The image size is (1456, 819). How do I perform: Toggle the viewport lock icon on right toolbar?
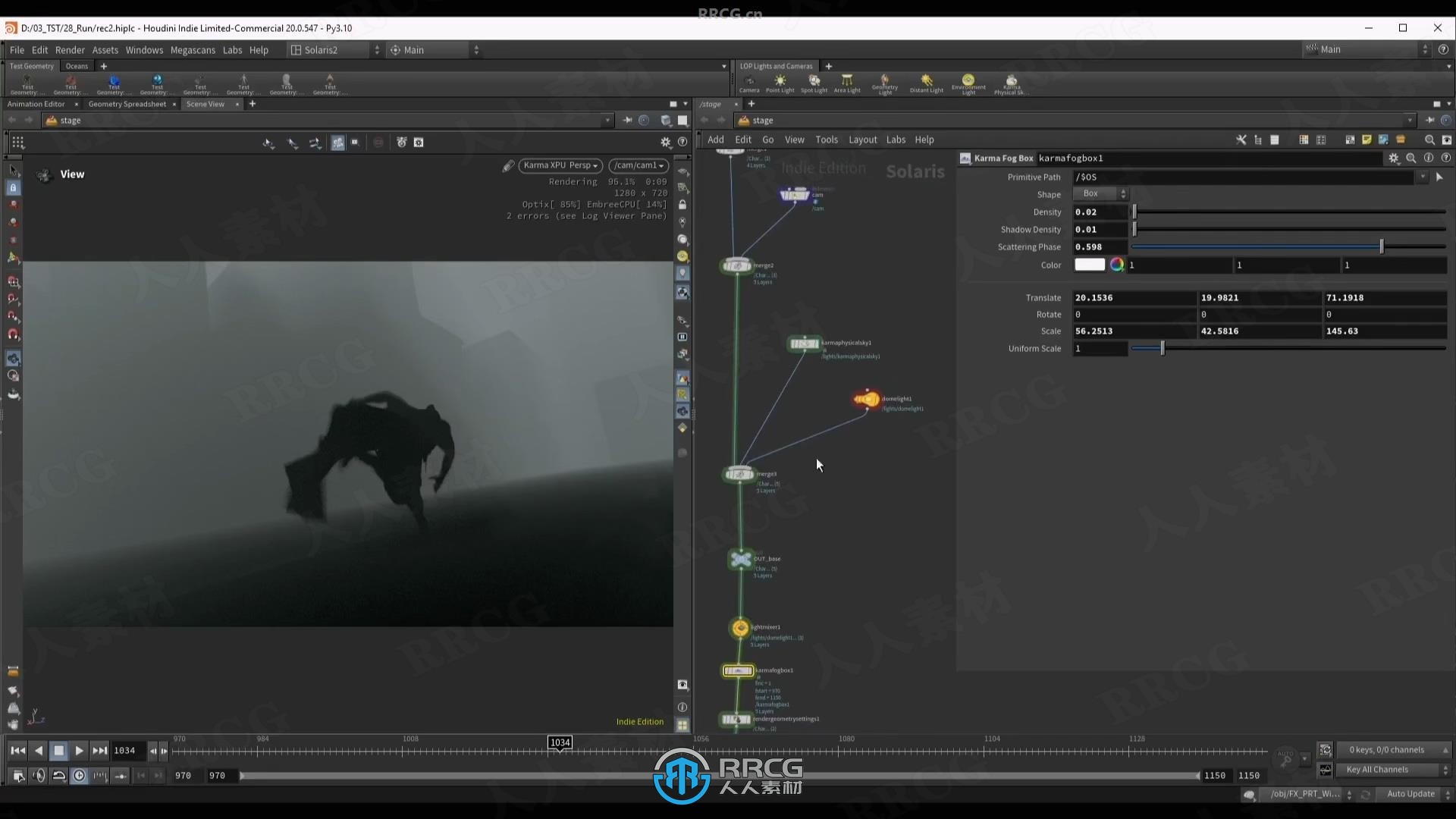(682, 205)
